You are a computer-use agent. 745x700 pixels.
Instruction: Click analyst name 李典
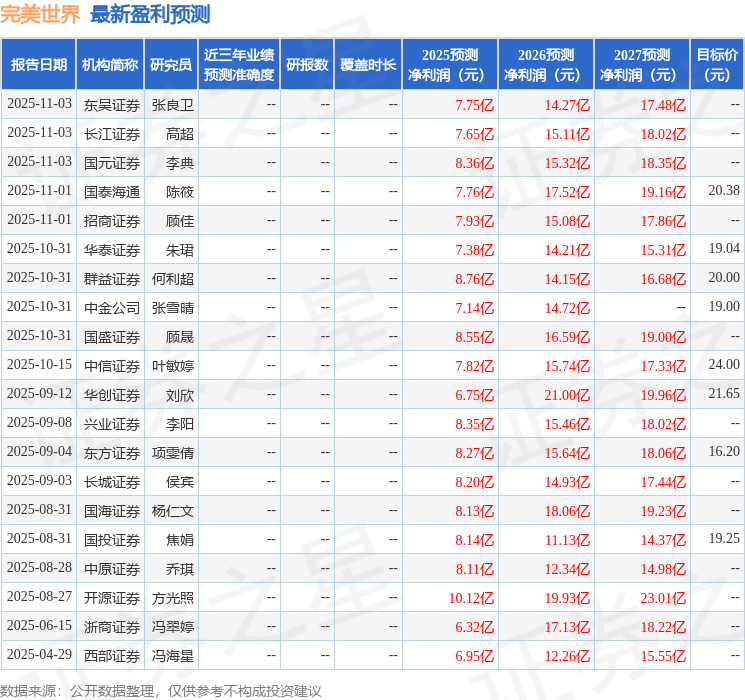pos(180,163)
